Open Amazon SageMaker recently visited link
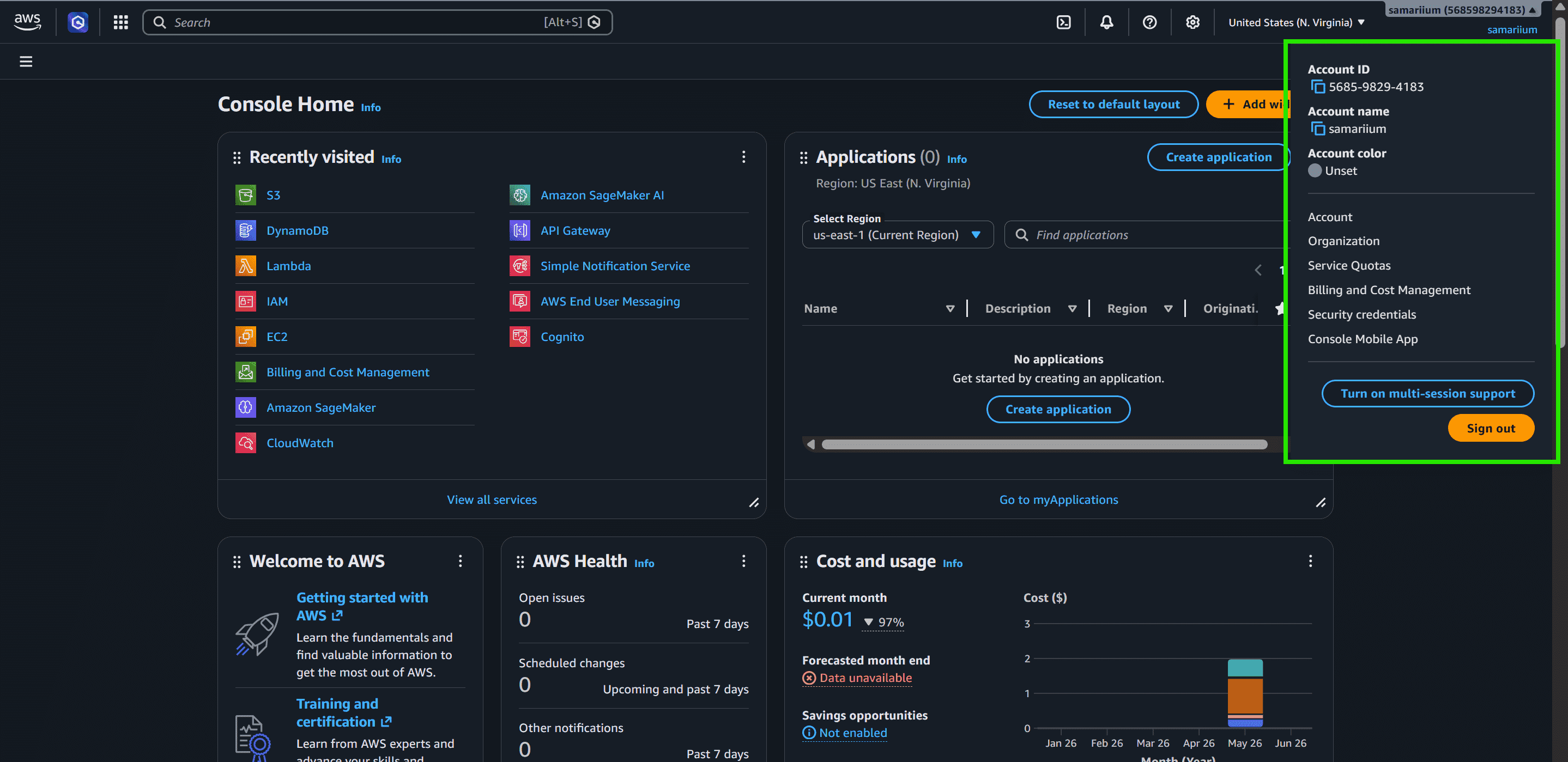The height and width of the screenshot is (762, 1568). (x=321, y=407)
